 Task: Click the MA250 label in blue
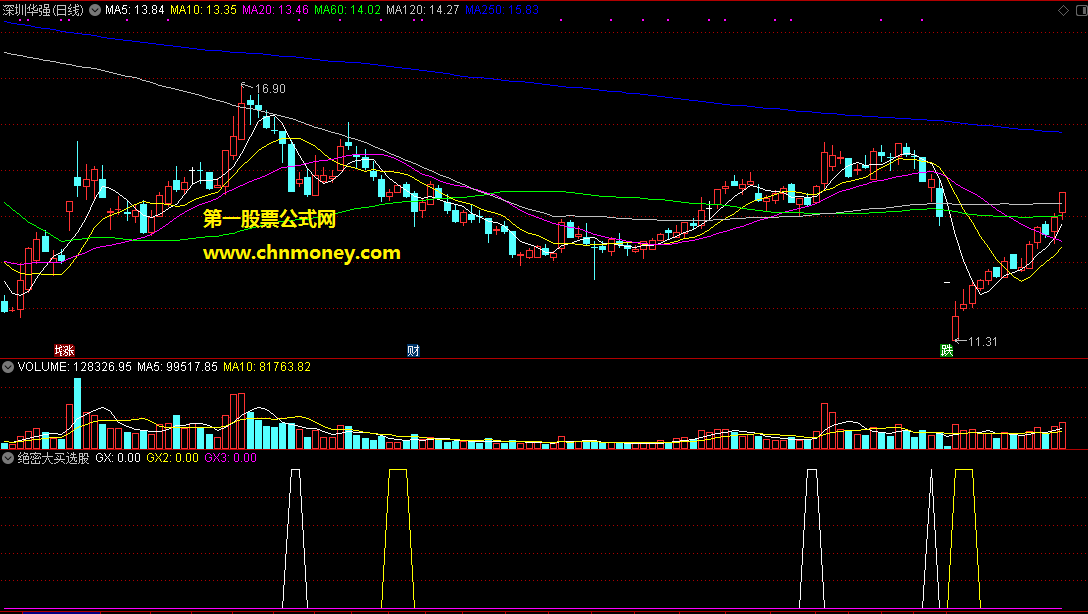(502, 10)
